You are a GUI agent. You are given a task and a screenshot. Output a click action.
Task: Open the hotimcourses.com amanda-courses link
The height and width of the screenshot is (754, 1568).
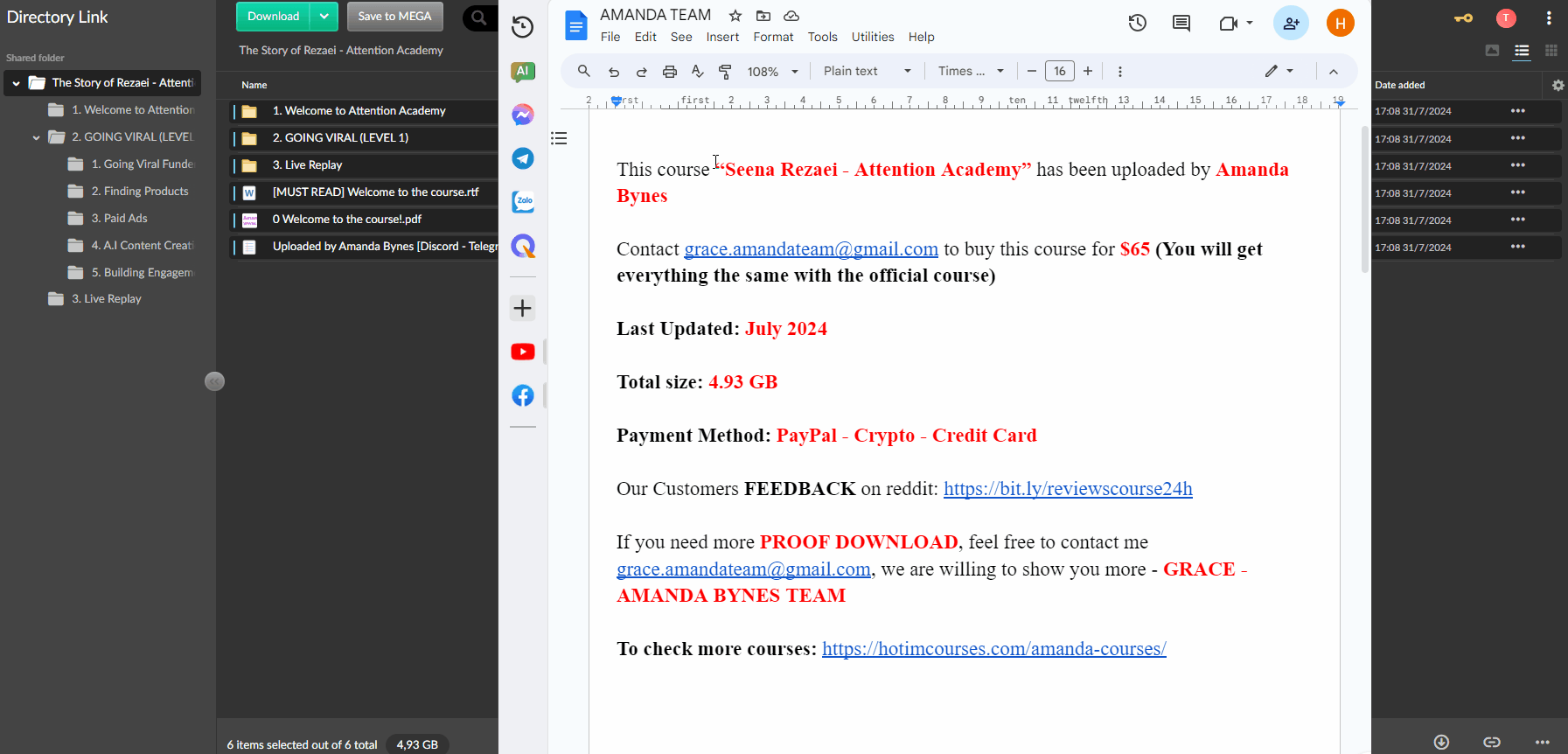993,649
